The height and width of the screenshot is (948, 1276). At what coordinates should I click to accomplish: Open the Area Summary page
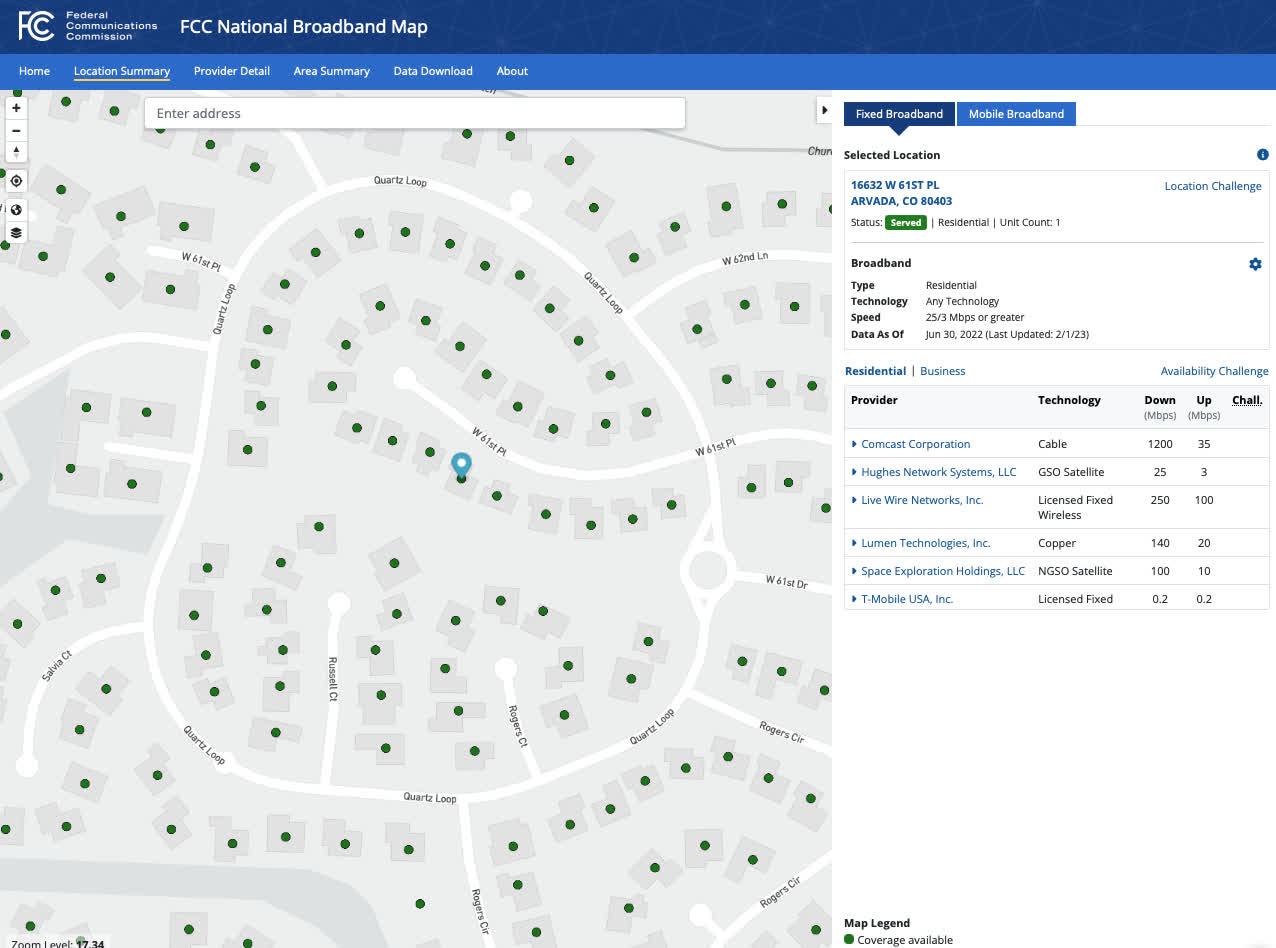coord(332,71)
